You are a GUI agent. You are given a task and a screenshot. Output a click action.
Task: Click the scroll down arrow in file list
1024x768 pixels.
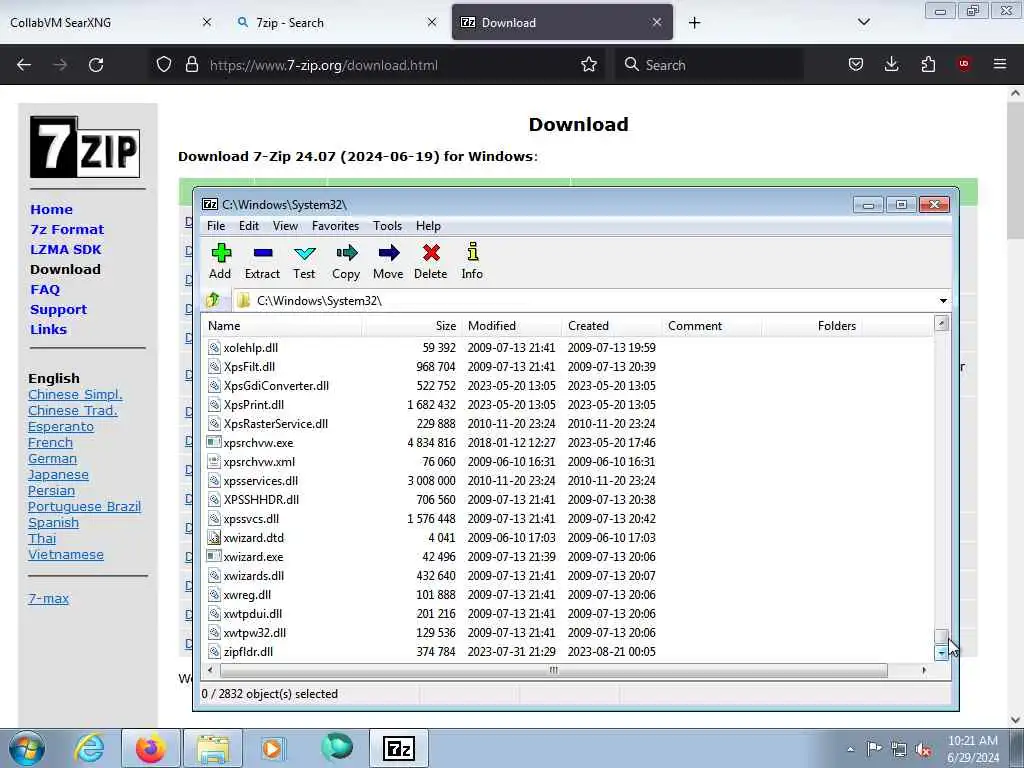941,652
